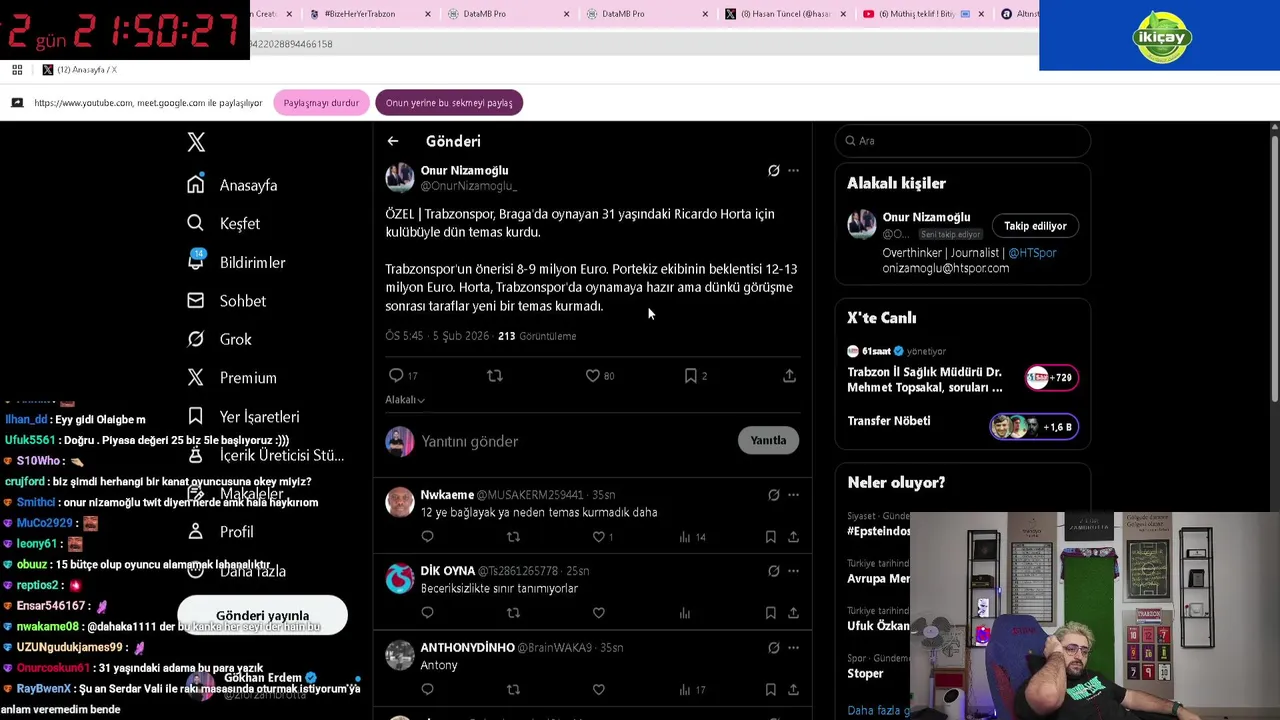Open more options on Onur Nizamoğlu's post
This screenshot has height=720, width=1280.
793,171
